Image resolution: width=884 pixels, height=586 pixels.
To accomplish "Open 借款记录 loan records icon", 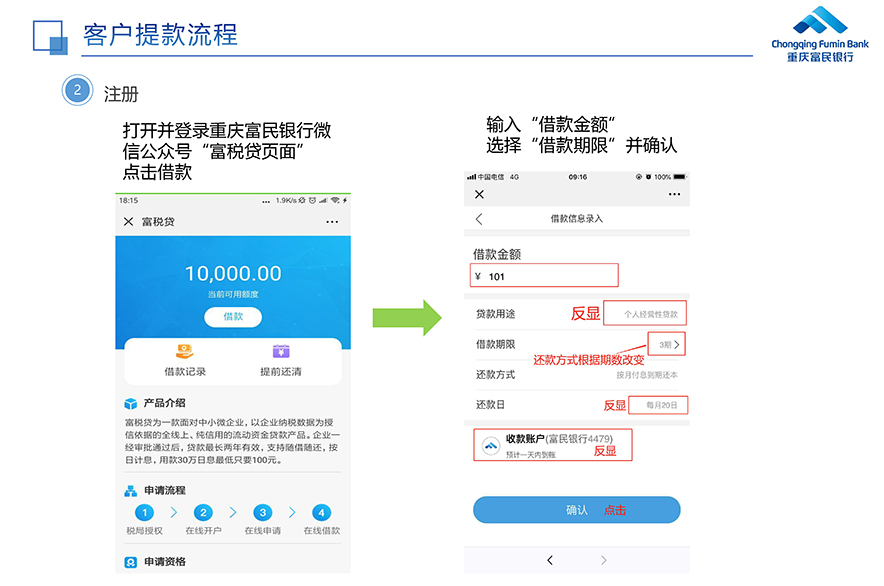I will pos(184,352).
